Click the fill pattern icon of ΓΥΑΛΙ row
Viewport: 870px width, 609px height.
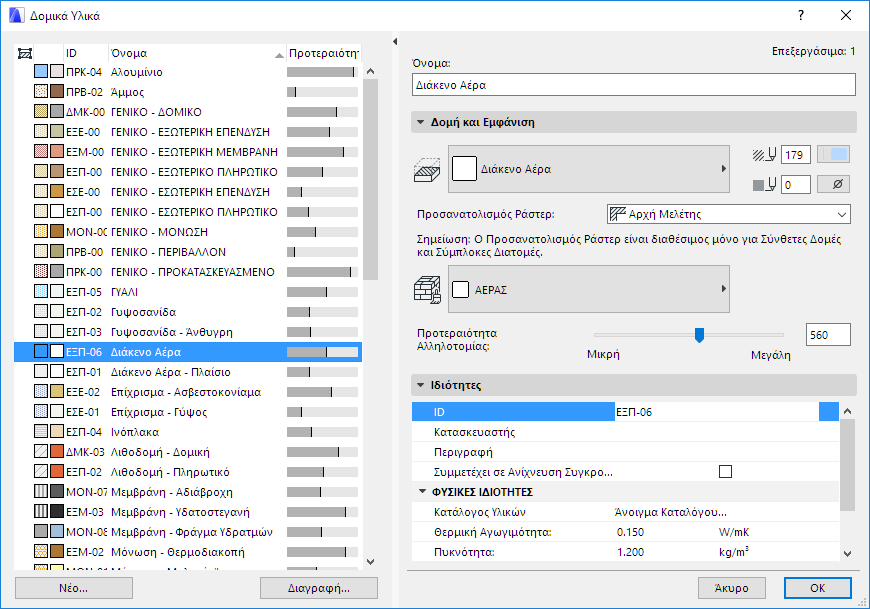(x=41, y=291)
